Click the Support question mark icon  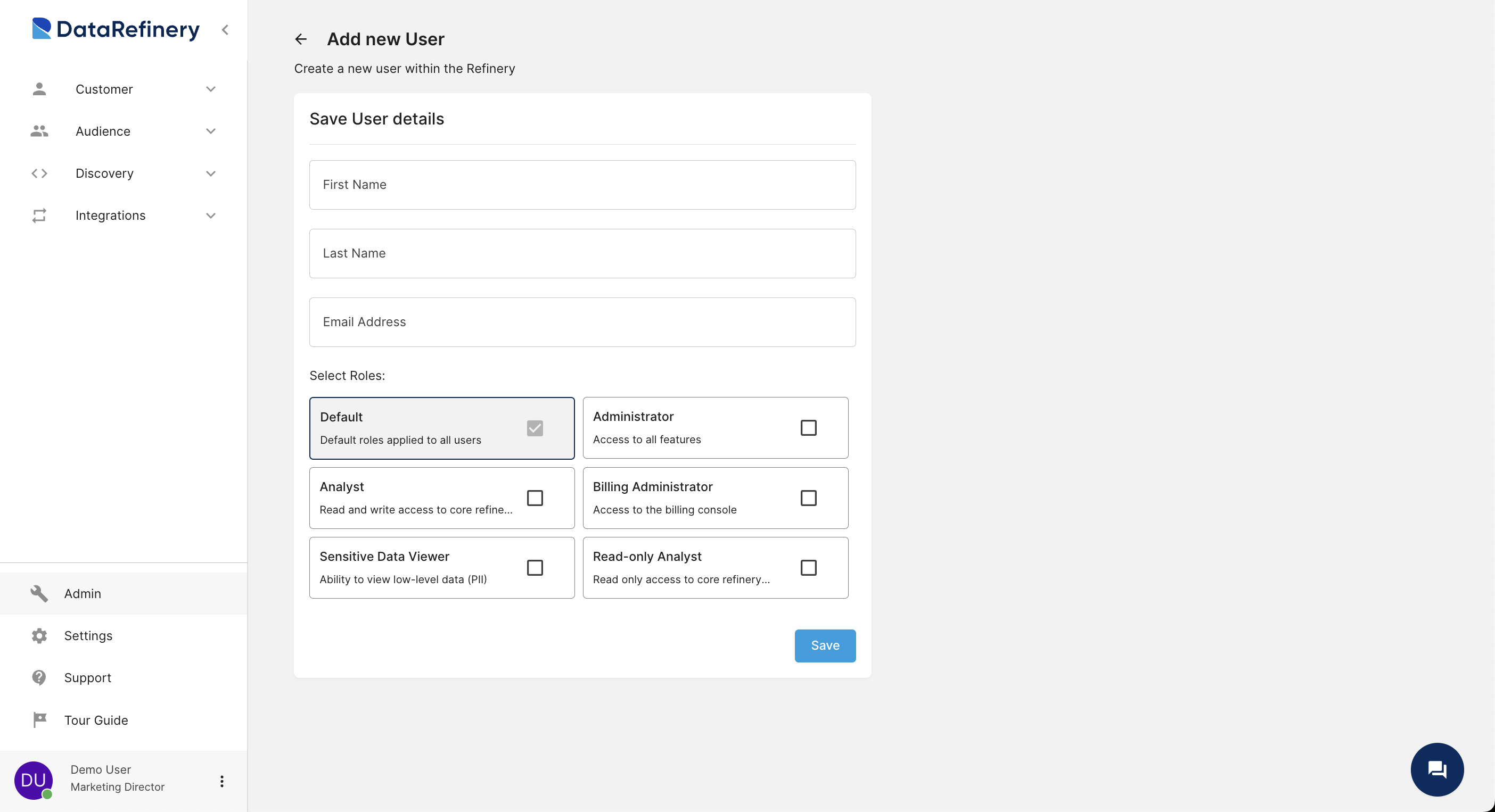tap(39, 677)
